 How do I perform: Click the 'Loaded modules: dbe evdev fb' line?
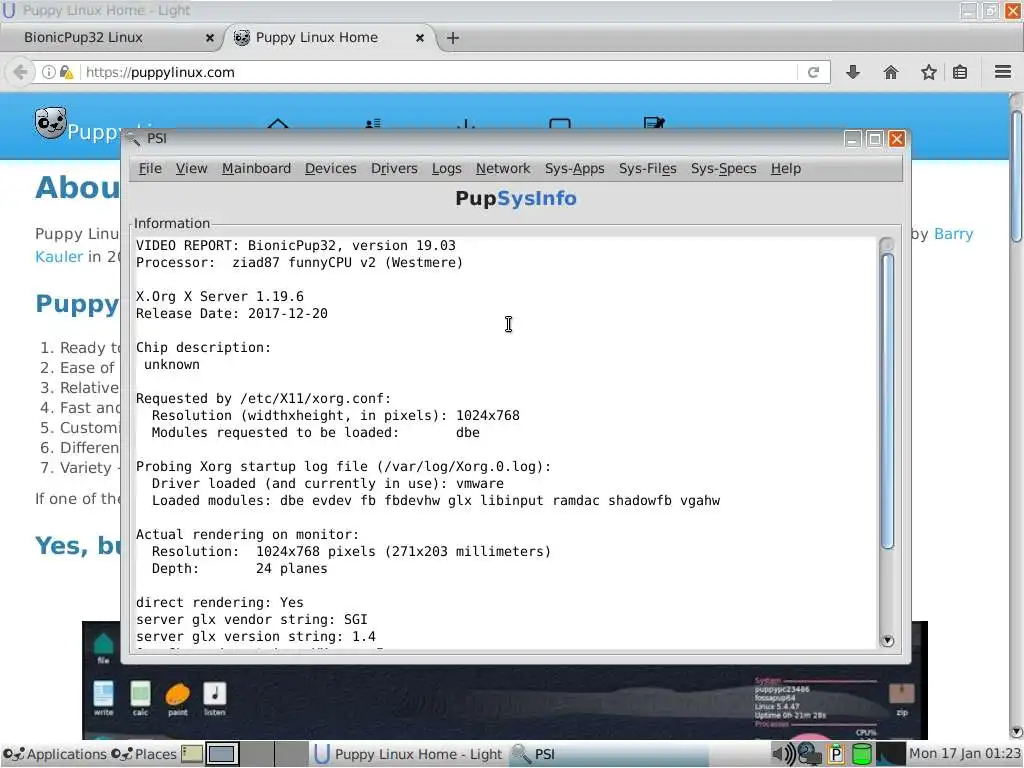pyautogui.click(x=436, y=500)
